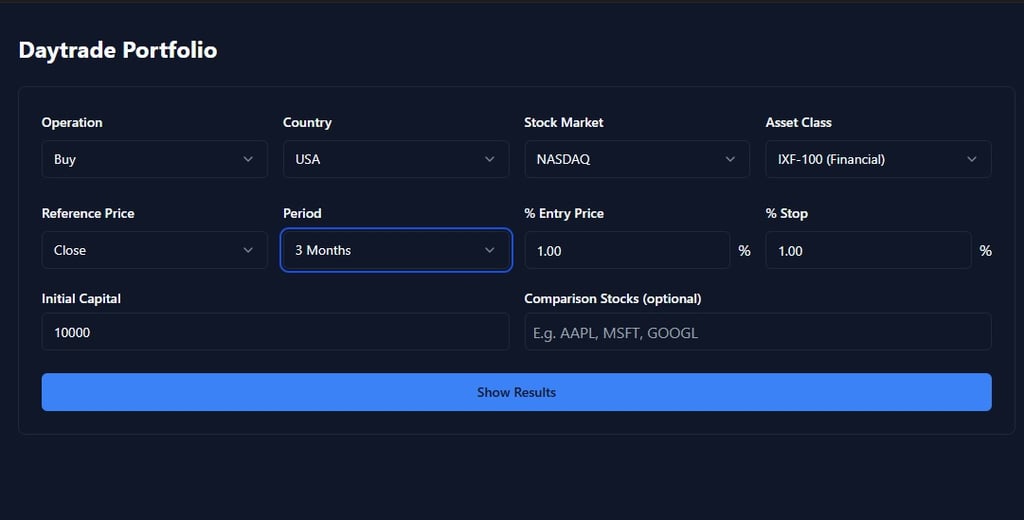1024x520 pixels.
Task: Click the Asset Class field label
Action: [798, 122]
